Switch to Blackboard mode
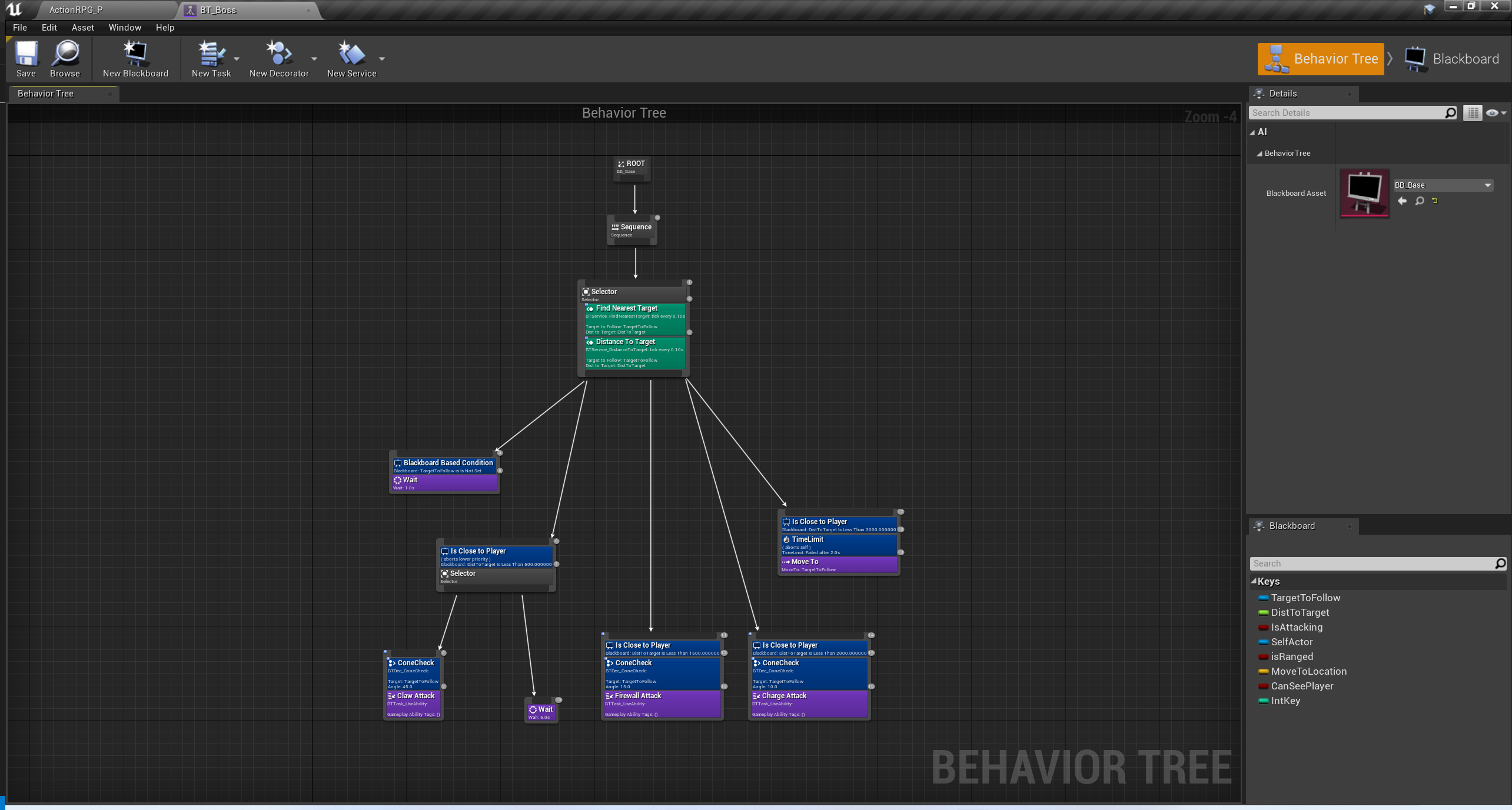Image resolution: width=1512 pixels, height=810 pixels. point(1452,59)
